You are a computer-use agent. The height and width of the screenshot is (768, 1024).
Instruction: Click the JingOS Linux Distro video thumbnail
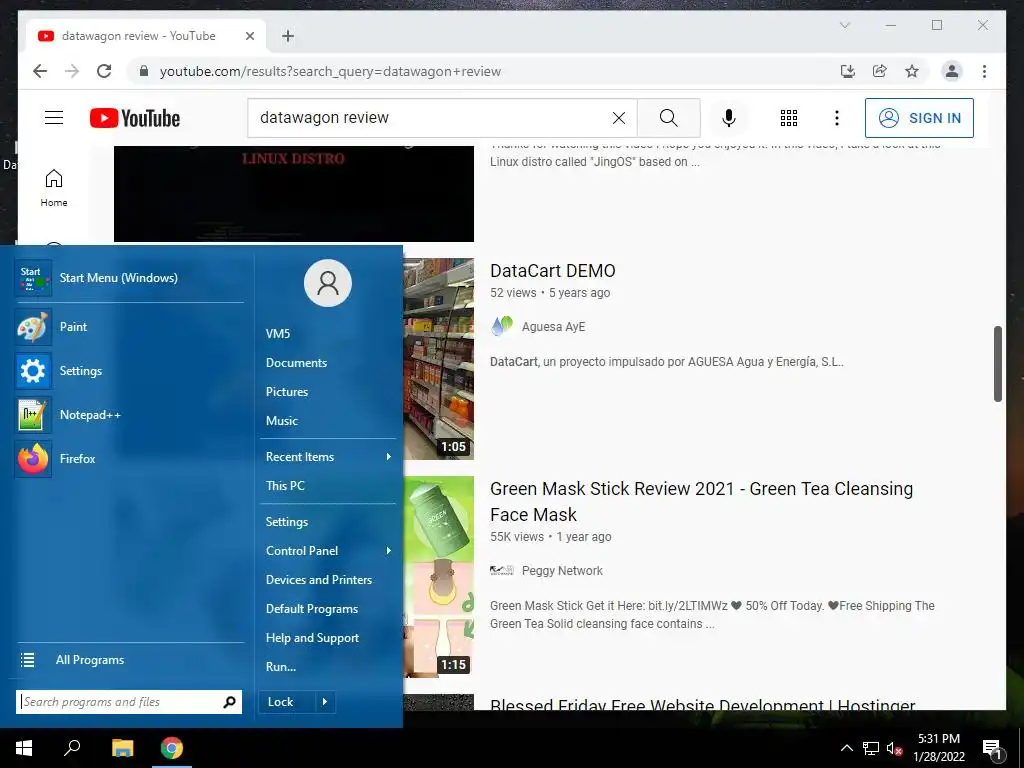point(294,194)
